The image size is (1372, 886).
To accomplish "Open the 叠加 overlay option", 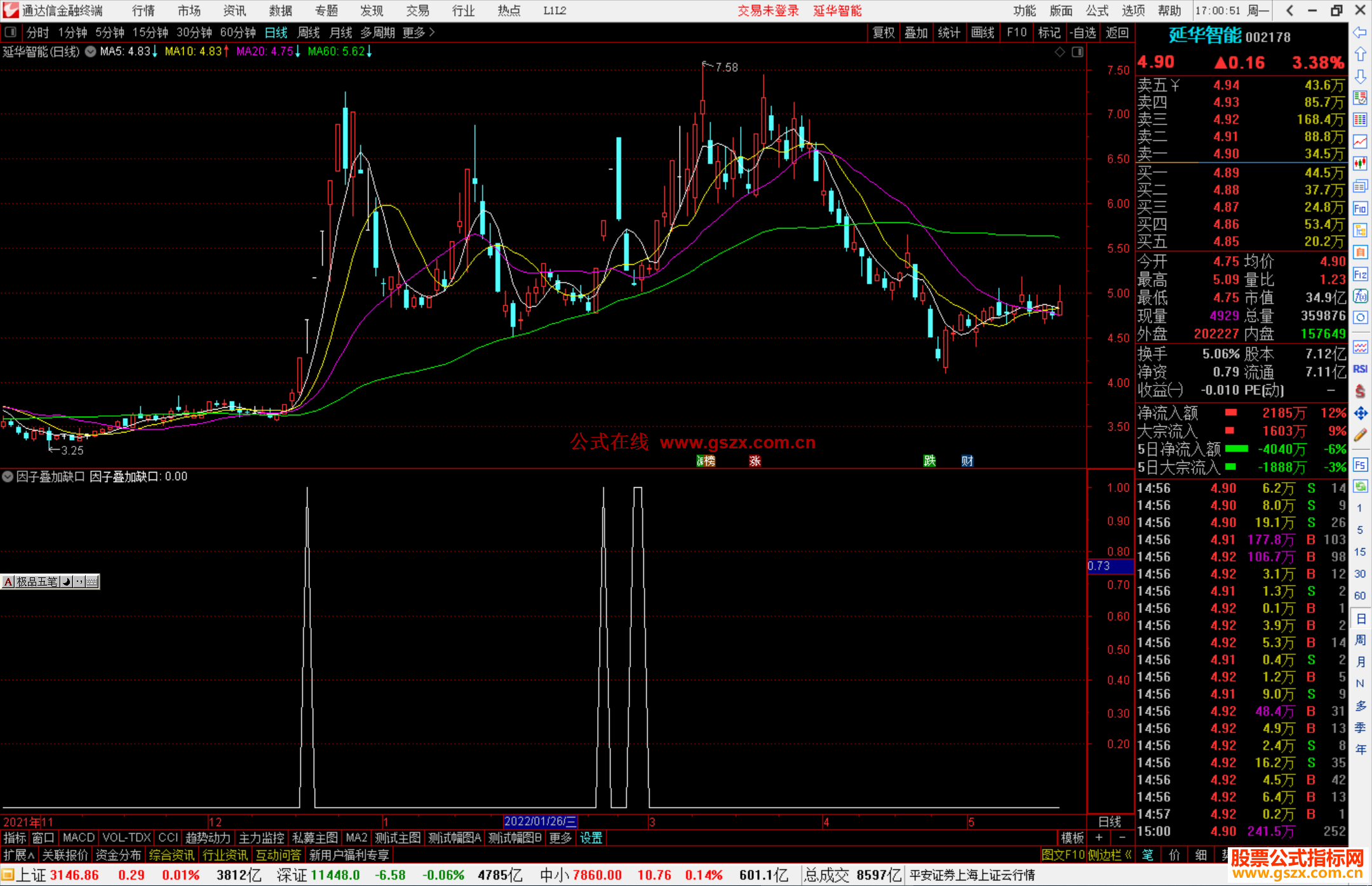I will coord(917,32).
